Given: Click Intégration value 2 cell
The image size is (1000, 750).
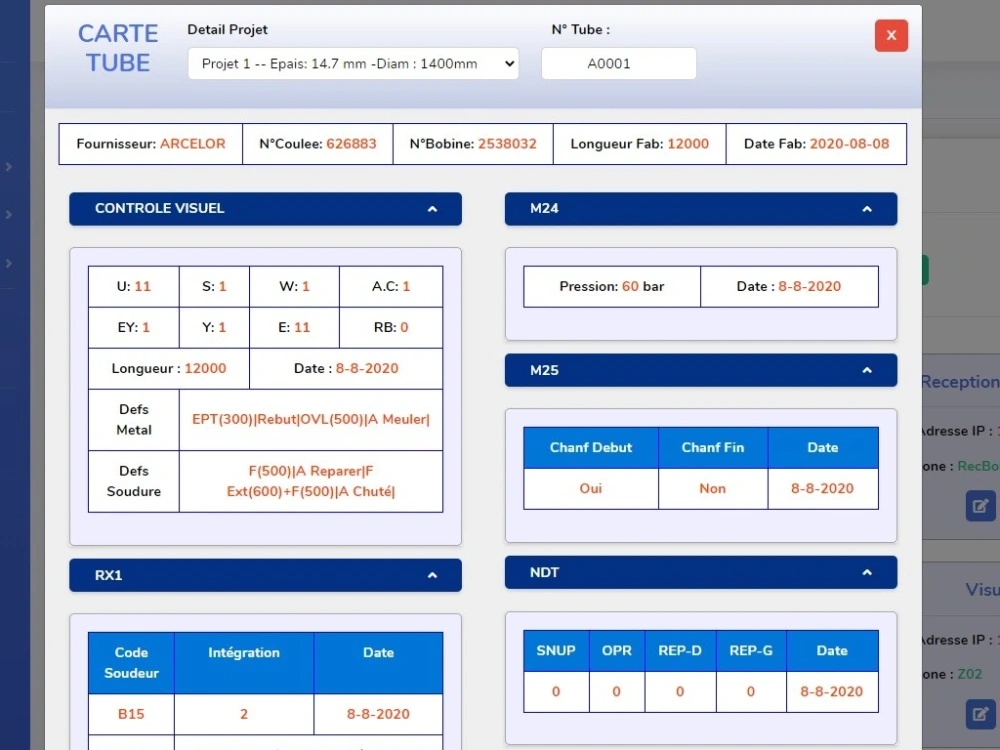Looking at the screenshot, I should pos(244,714).
